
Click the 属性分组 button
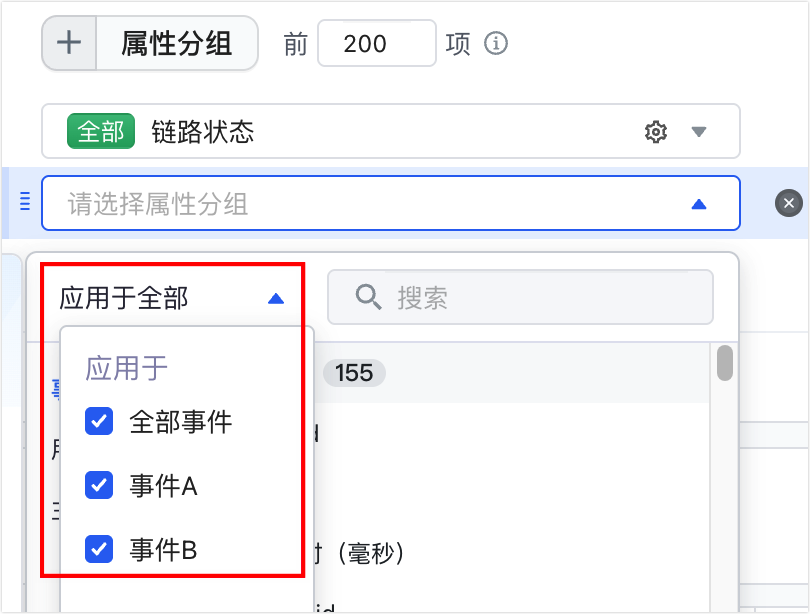point(176,43)
